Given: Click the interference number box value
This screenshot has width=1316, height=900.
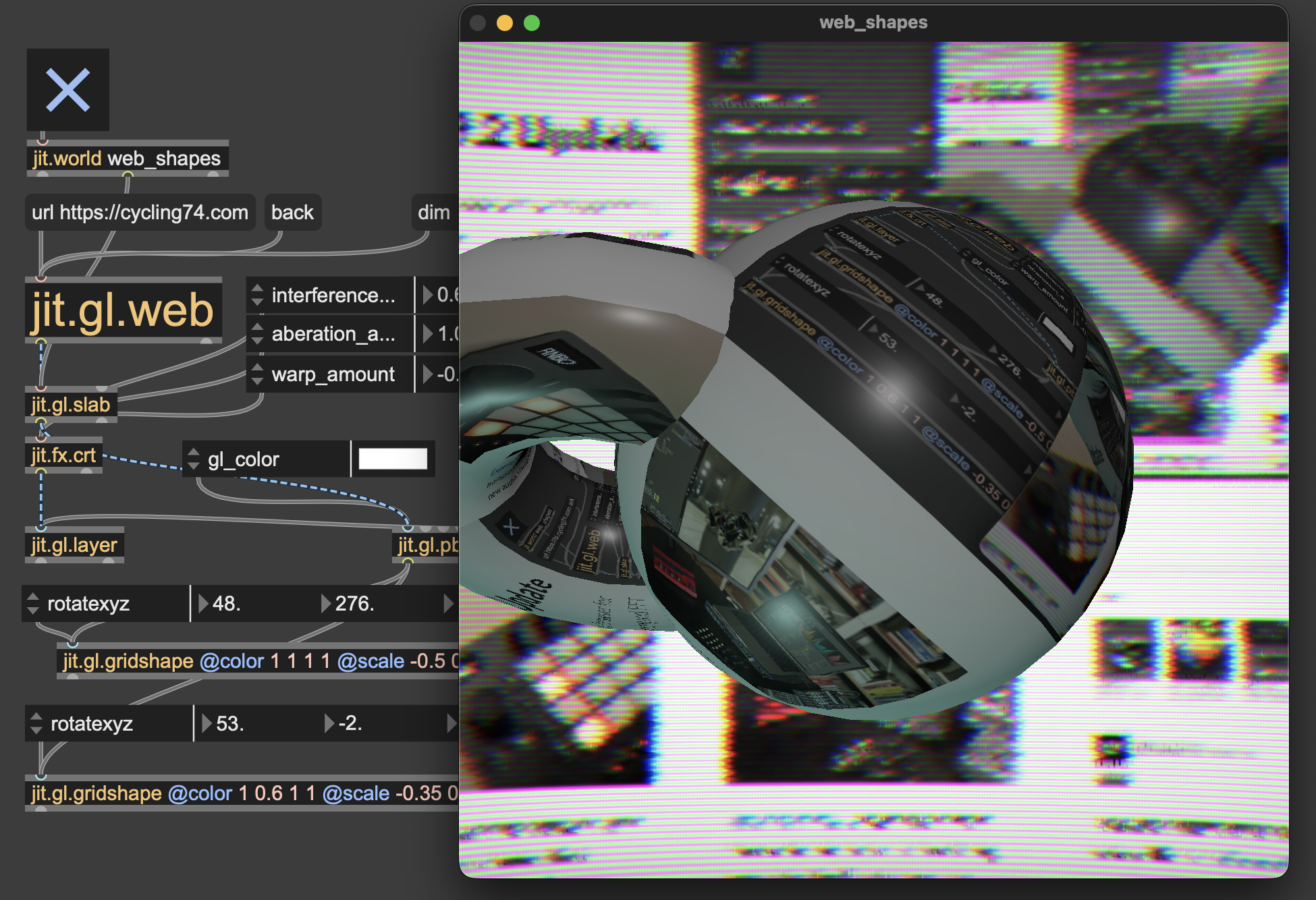Looking at the screenshot, I should coord(441,295).
